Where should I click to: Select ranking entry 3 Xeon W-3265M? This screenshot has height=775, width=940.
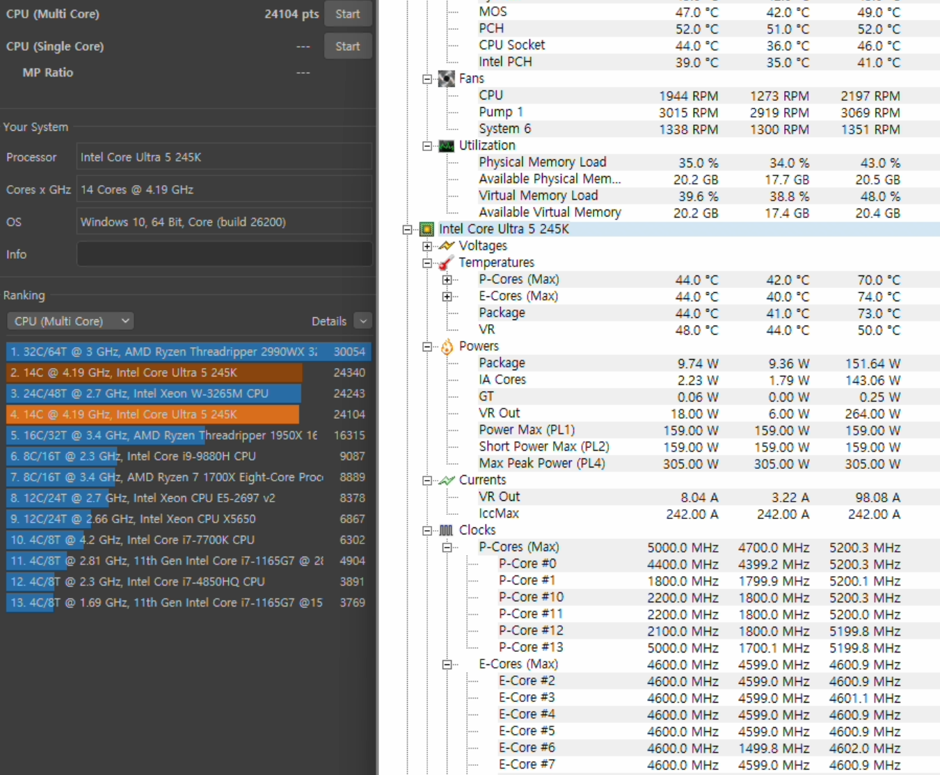188,394
